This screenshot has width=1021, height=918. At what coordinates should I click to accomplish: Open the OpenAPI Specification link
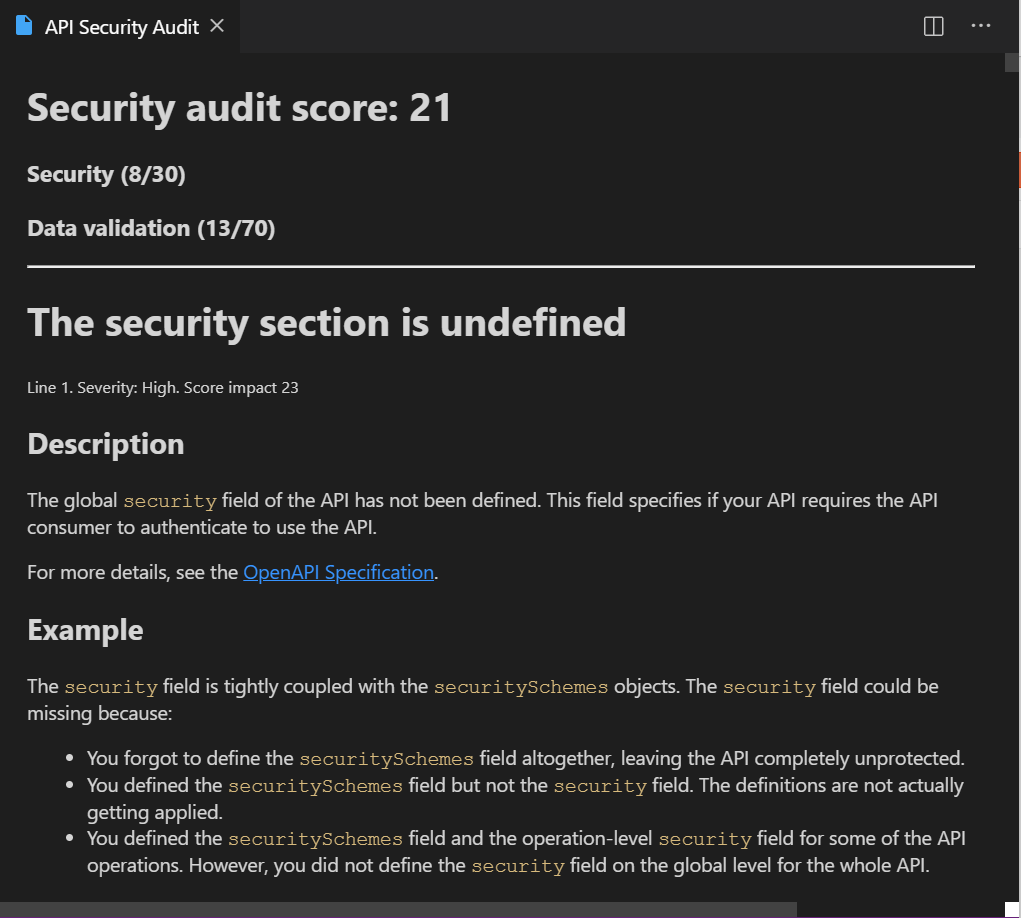click(338, 573)
